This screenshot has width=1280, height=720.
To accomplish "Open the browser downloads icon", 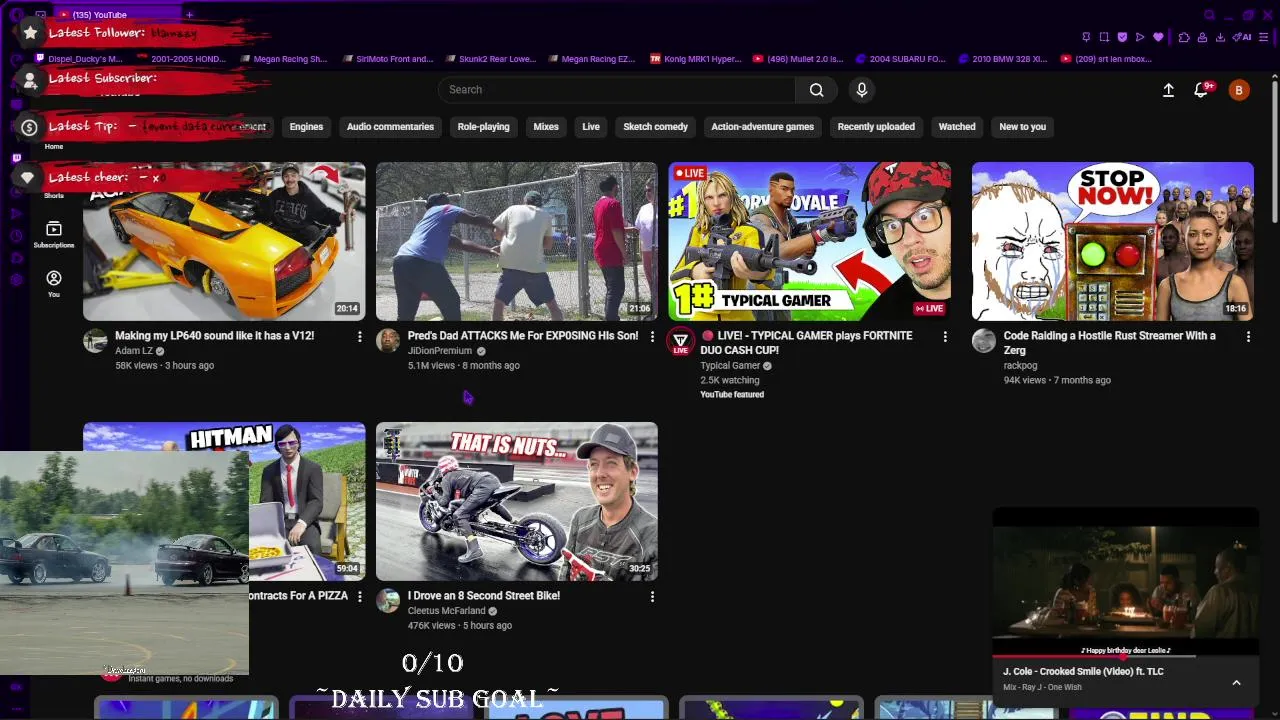I will (1220, 37).
